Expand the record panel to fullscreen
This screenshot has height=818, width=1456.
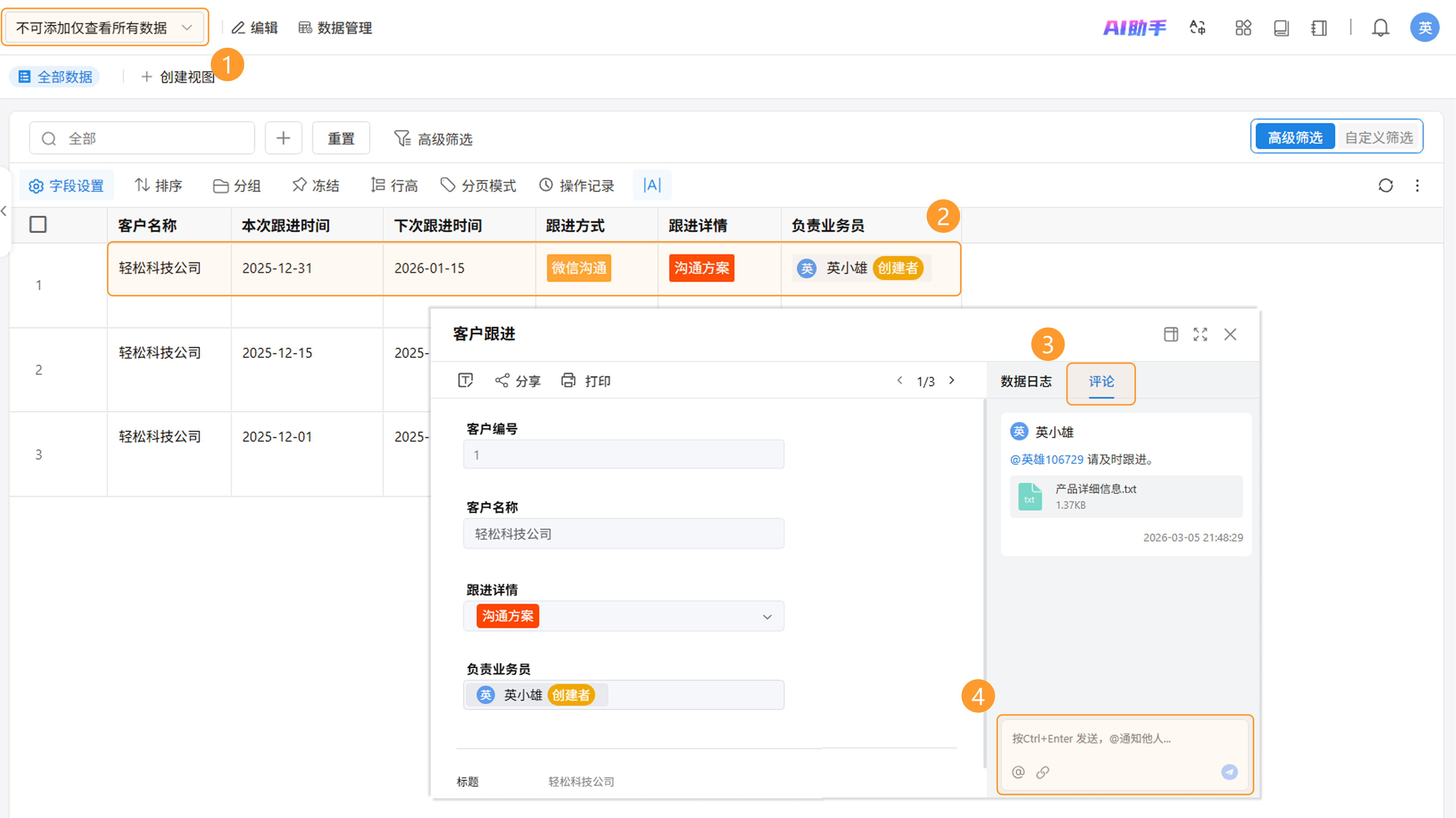pyautogui.click(x=1200, y=334)
